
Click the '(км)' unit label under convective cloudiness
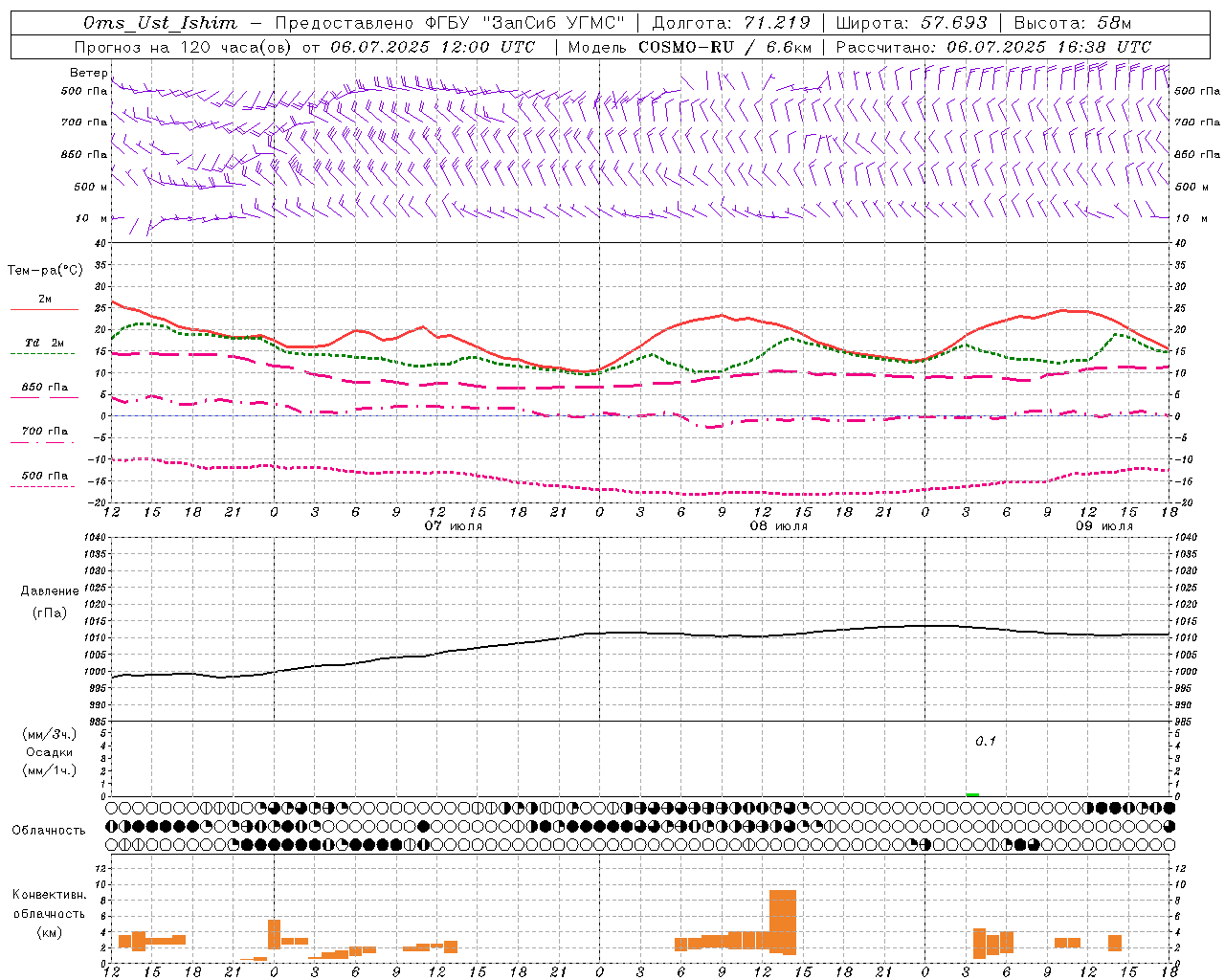(50, 932)
